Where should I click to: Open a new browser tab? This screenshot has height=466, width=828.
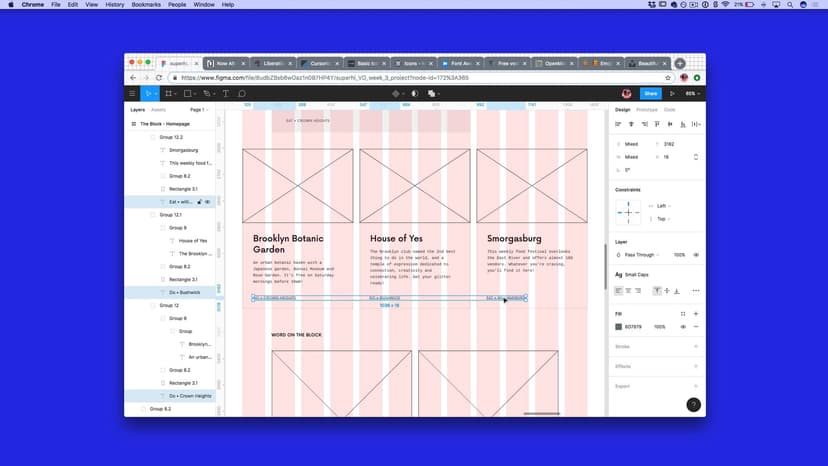tap(680, 63)
